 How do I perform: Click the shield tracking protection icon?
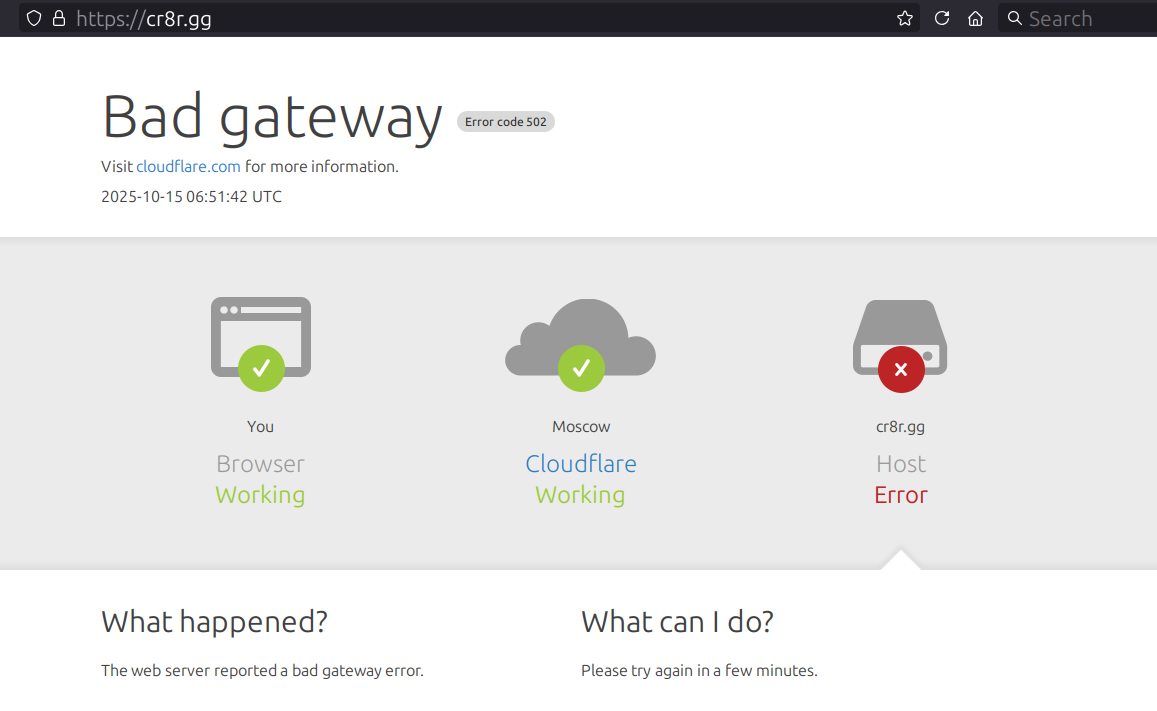coord(34,18)
